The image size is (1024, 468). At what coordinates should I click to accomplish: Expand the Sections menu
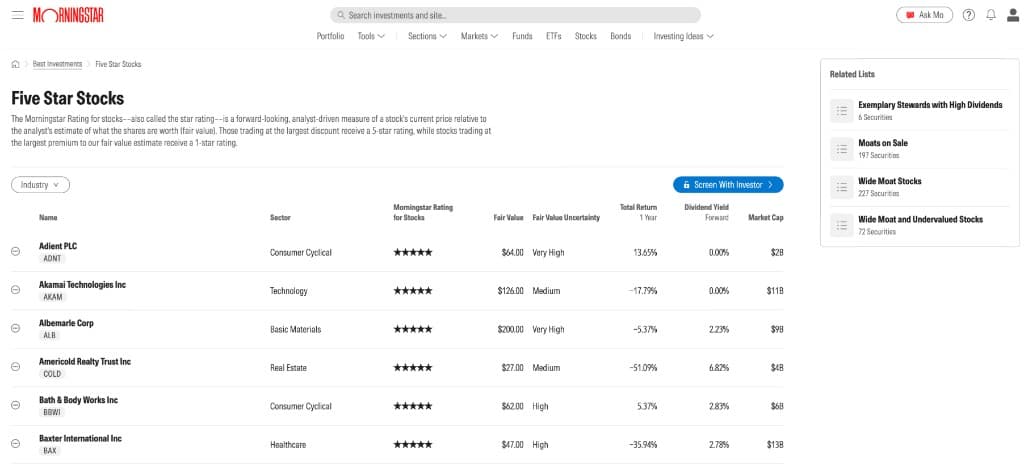point(427,37)
